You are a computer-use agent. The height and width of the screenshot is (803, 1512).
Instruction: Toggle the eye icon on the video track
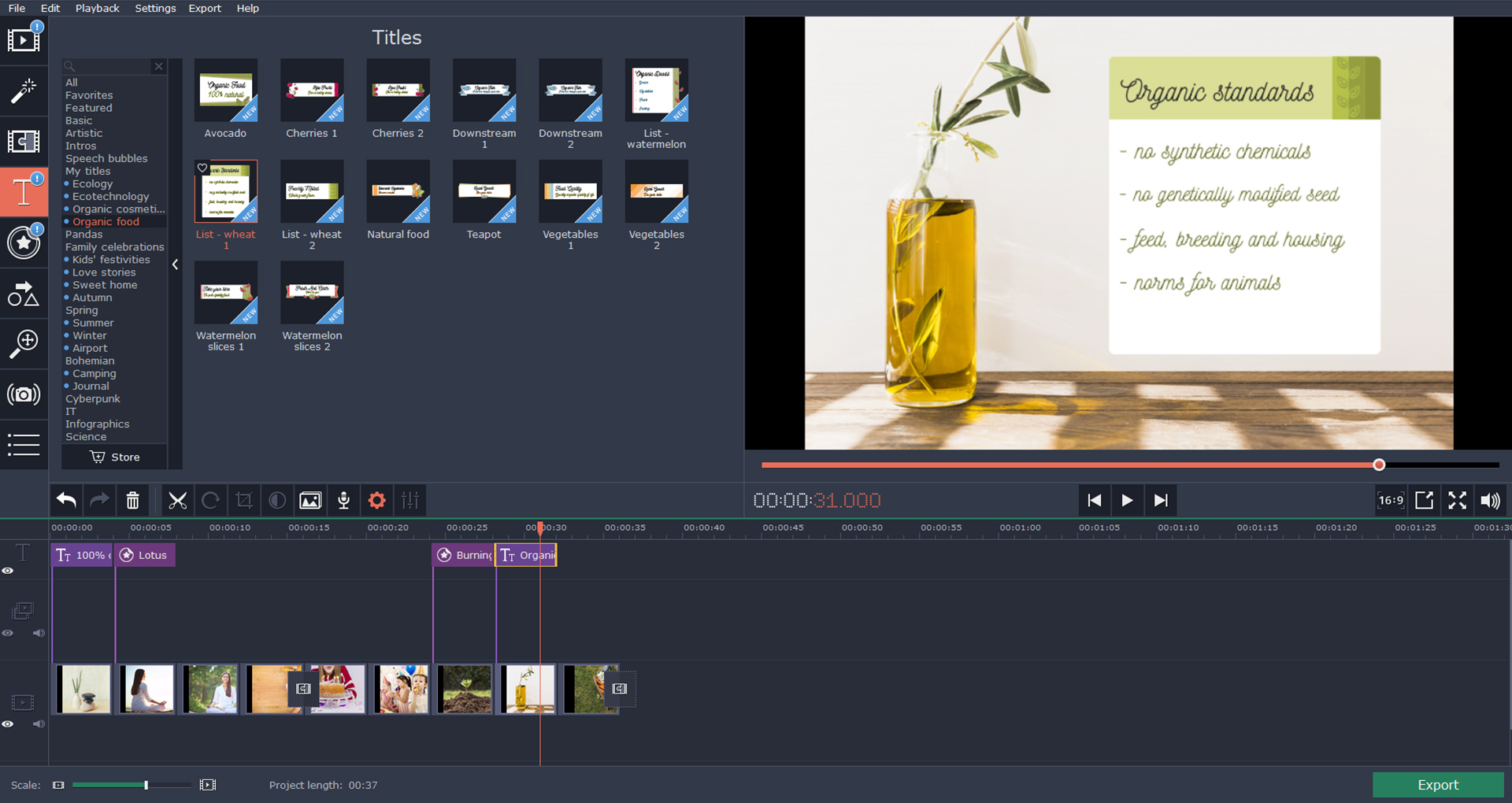pyautogui.click(x=9, y=724)
